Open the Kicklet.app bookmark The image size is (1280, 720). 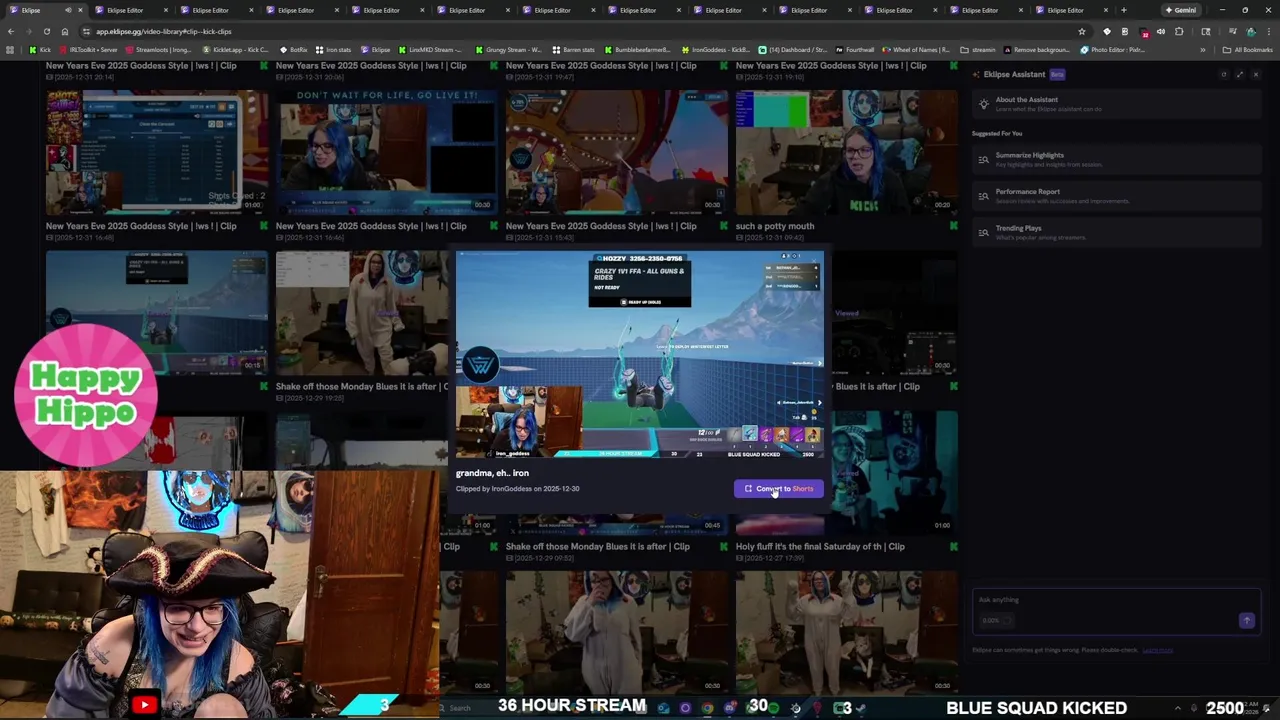point(235,49)
